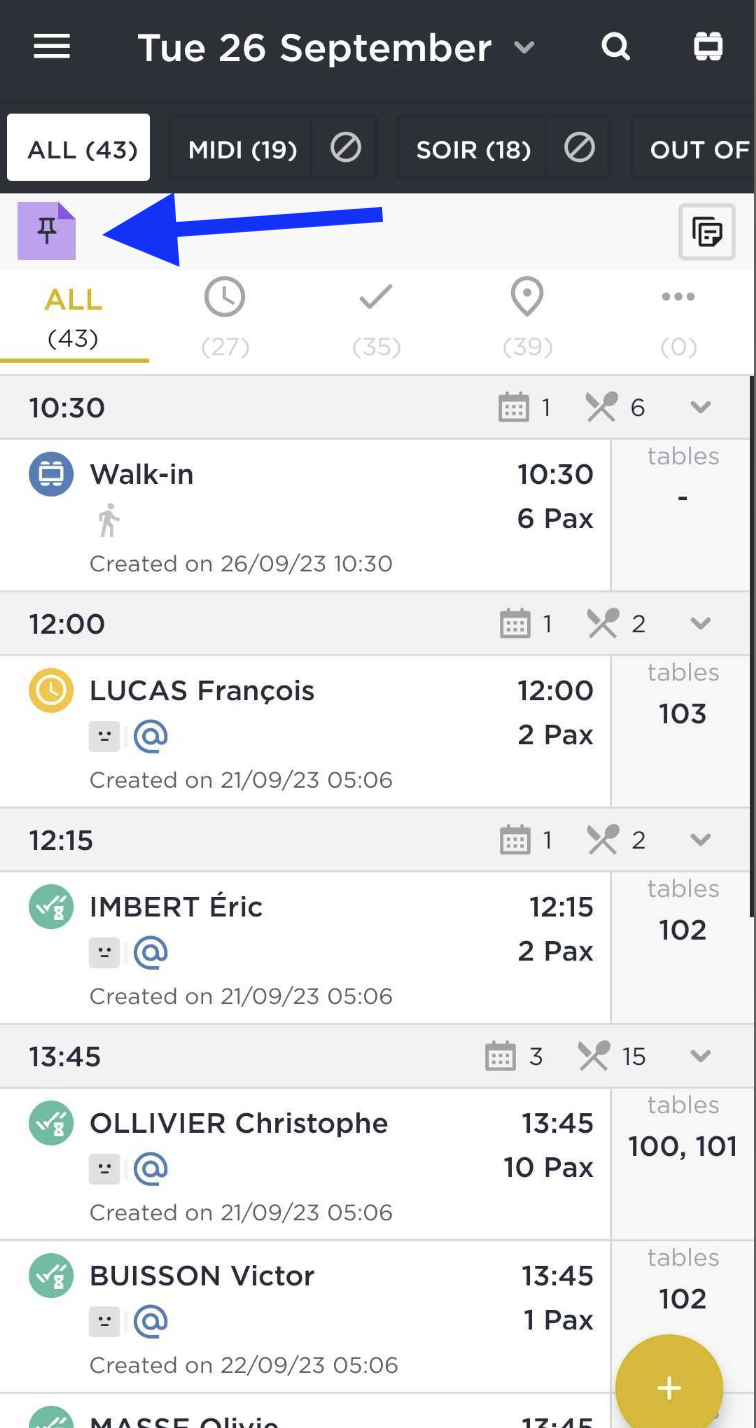Toggle block on MIDI service
This screenshot has height=1428, width=756.
pos(345,149)
